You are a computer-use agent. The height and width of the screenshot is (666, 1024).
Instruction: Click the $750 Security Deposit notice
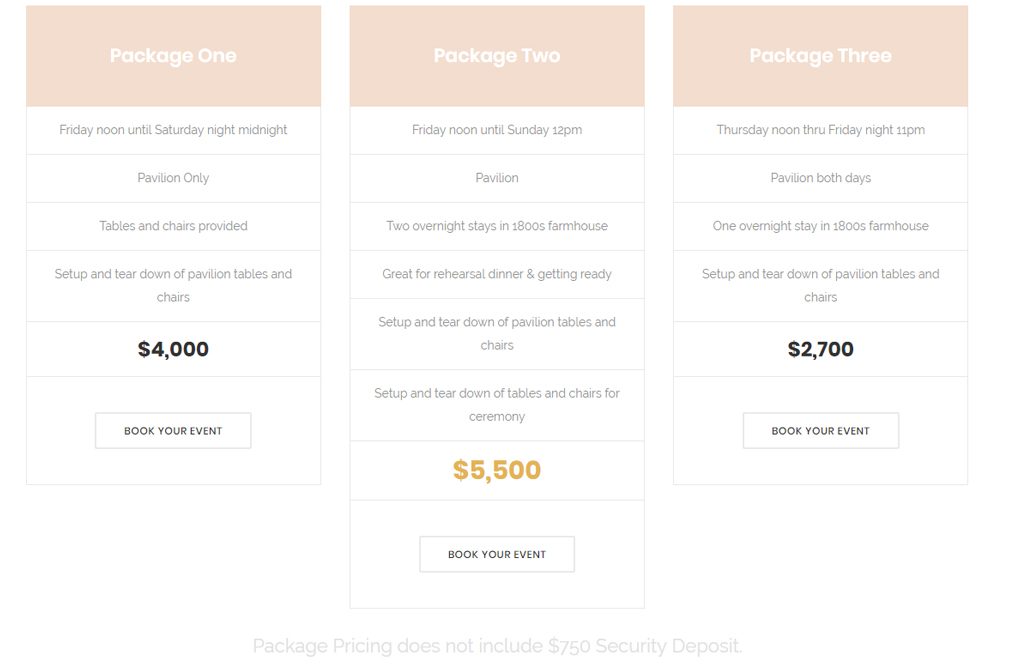497,646
